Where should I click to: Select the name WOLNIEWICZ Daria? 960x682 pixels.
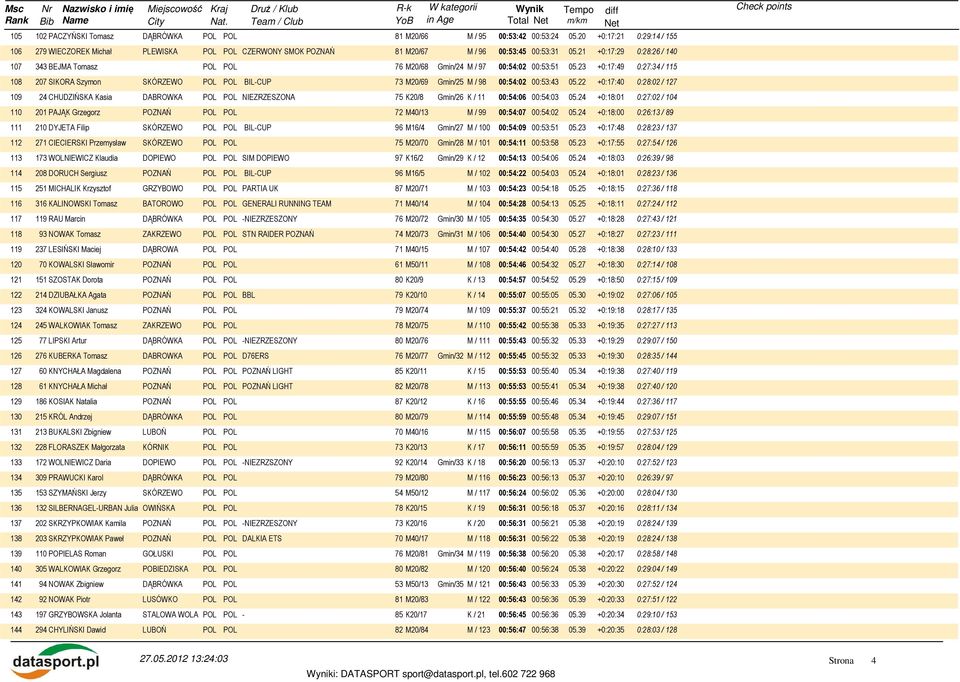80,463
